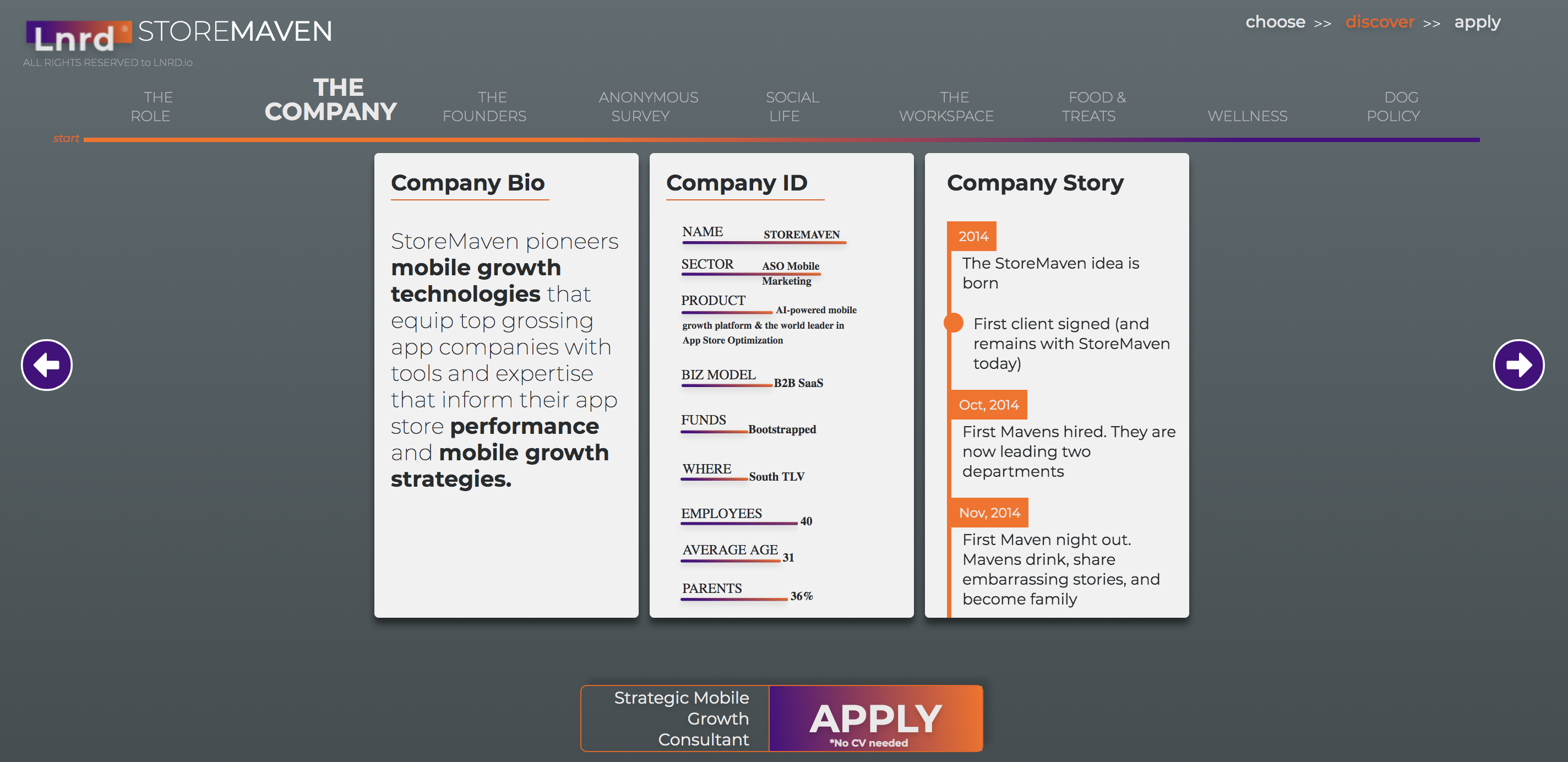The image size is (1568, 762).
Task: Click the left arrow navigation icon
Action: (46, 365)
